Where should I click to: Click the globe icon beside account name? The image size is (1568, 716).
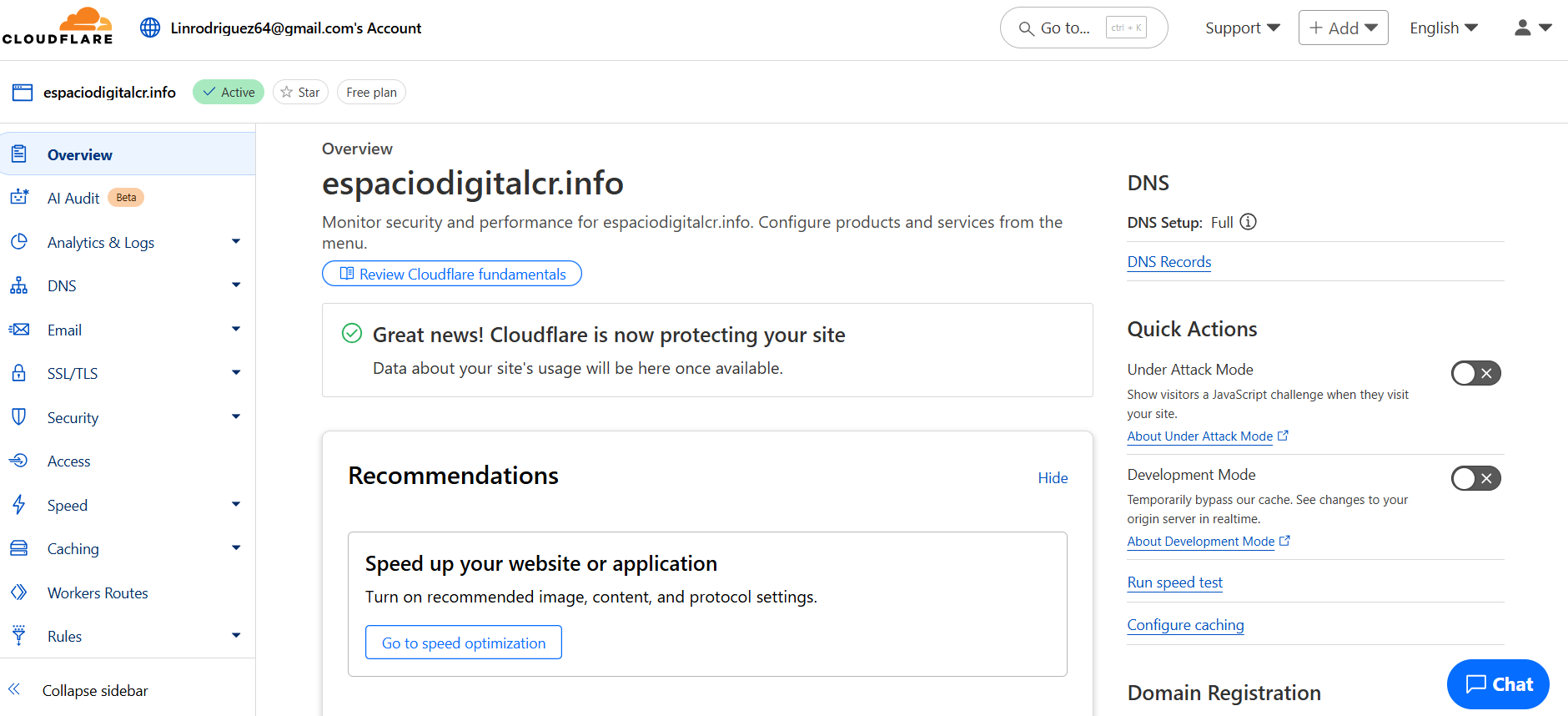(x=150, y=28)
